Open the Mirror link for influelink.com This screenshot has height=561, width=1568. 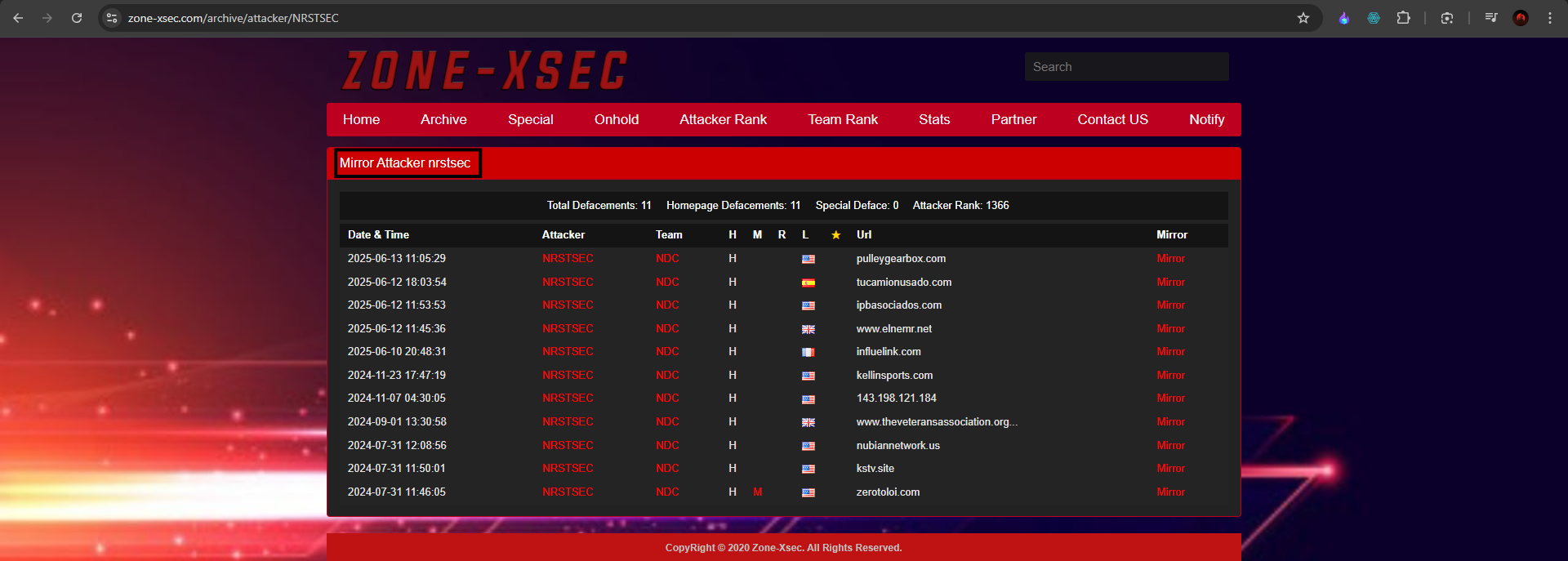[1170, 351]
